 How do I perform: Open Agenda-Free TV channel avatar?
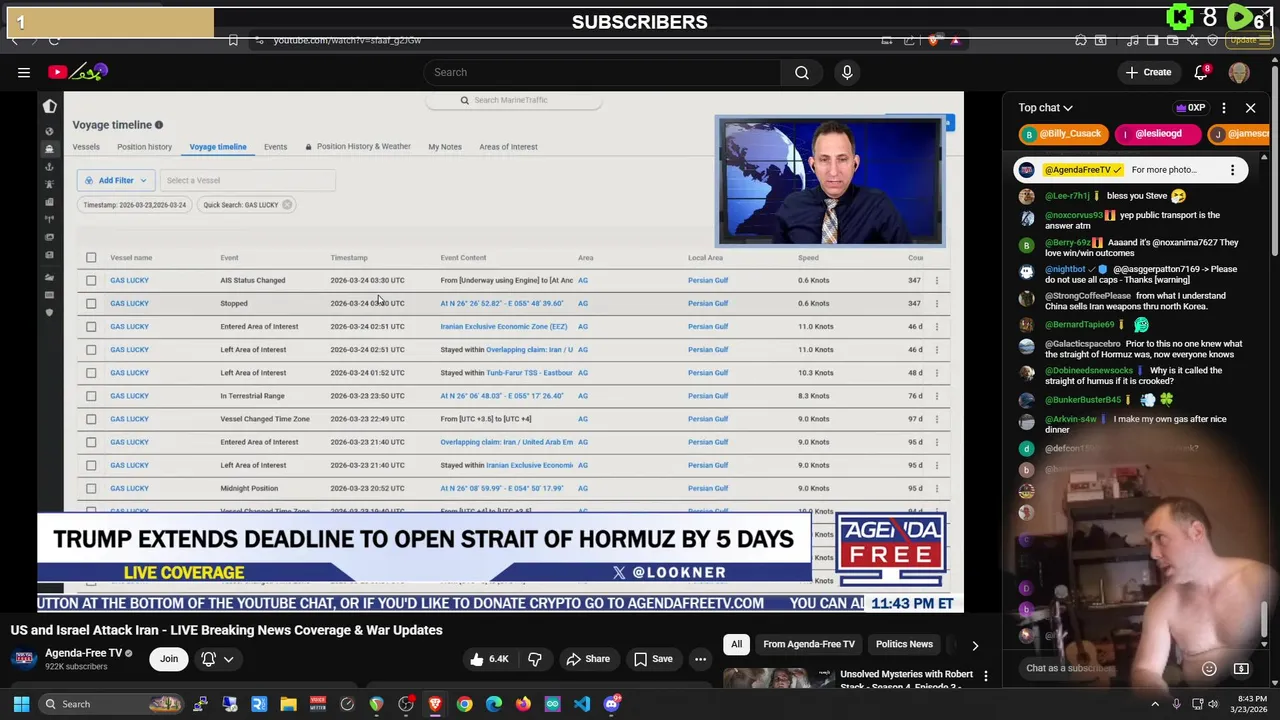[24, 658]
